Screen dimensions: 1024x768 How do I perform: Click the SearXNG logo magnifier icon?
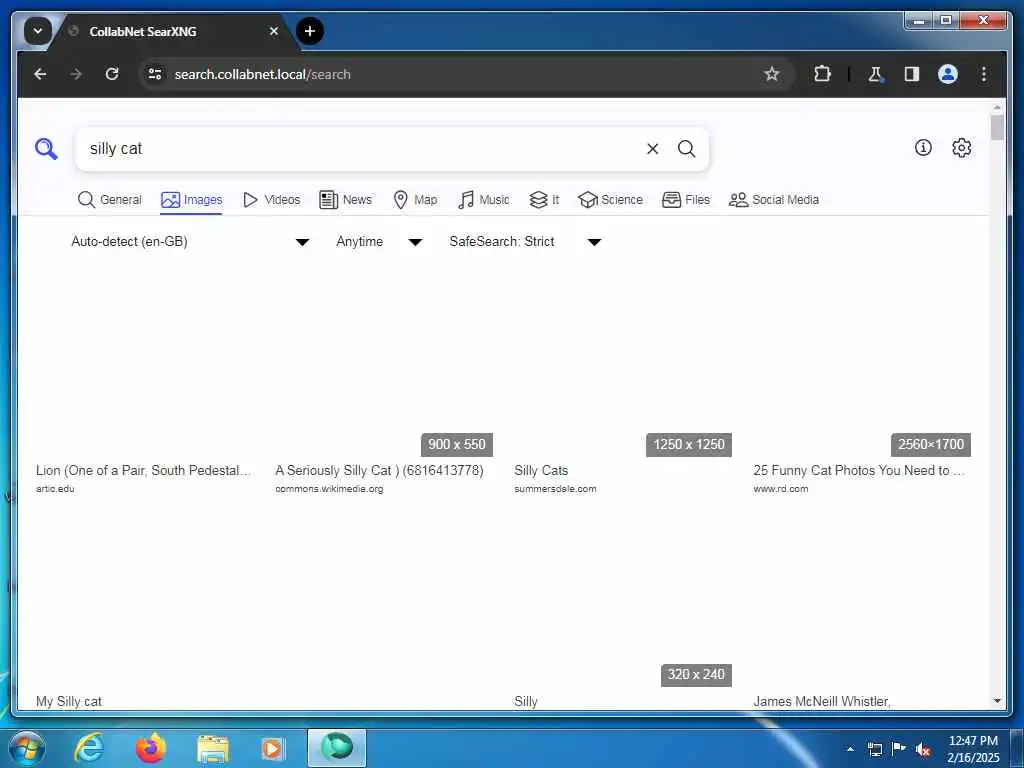(46, 148)
